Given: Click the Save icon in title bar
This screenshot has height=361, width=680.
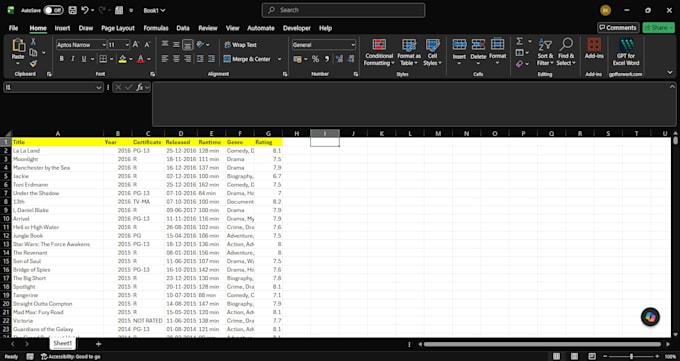Looking at the screenshot, I should 72,10.
